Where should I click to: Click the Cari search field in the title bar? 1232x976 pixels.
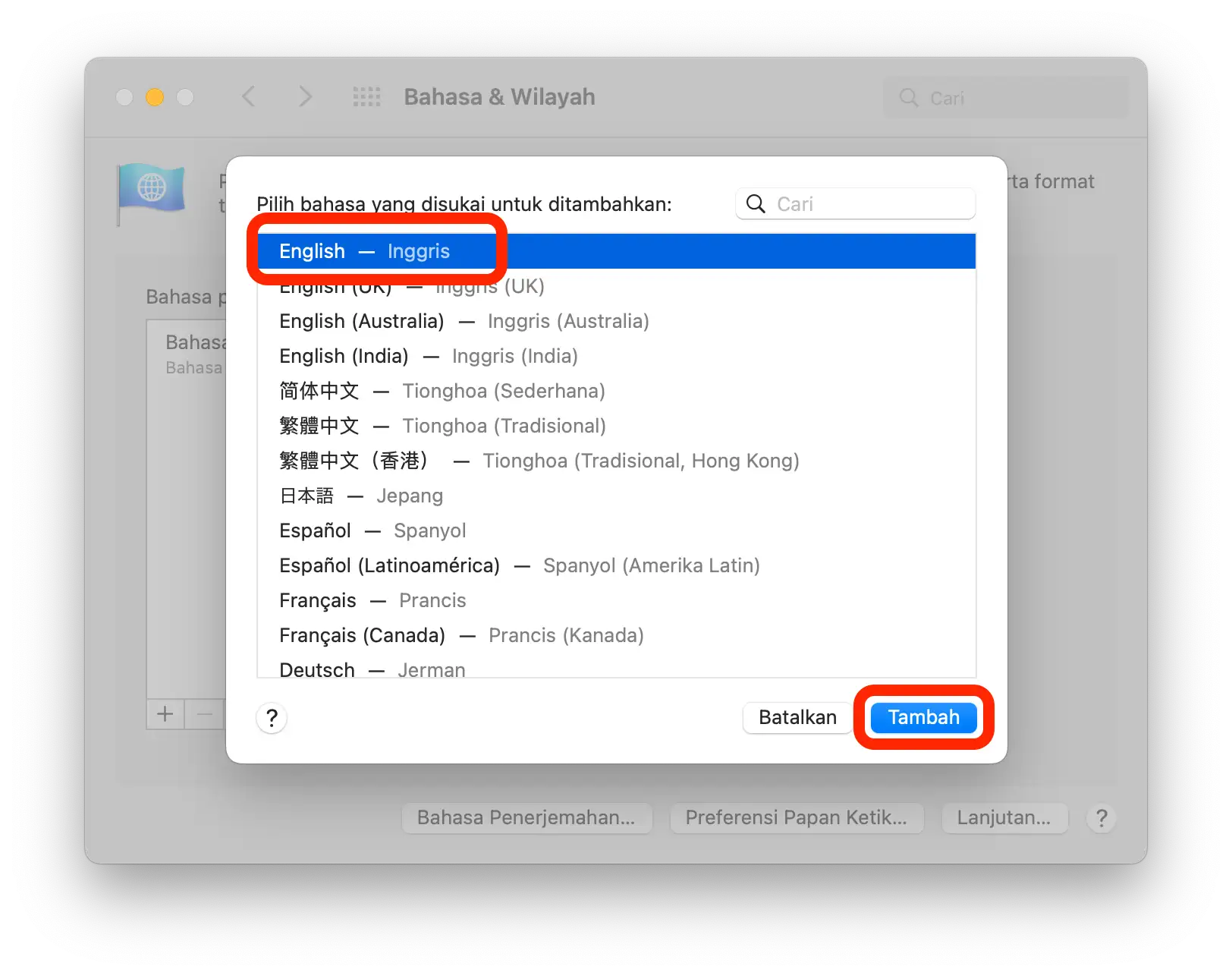(x=1005, y=97)
